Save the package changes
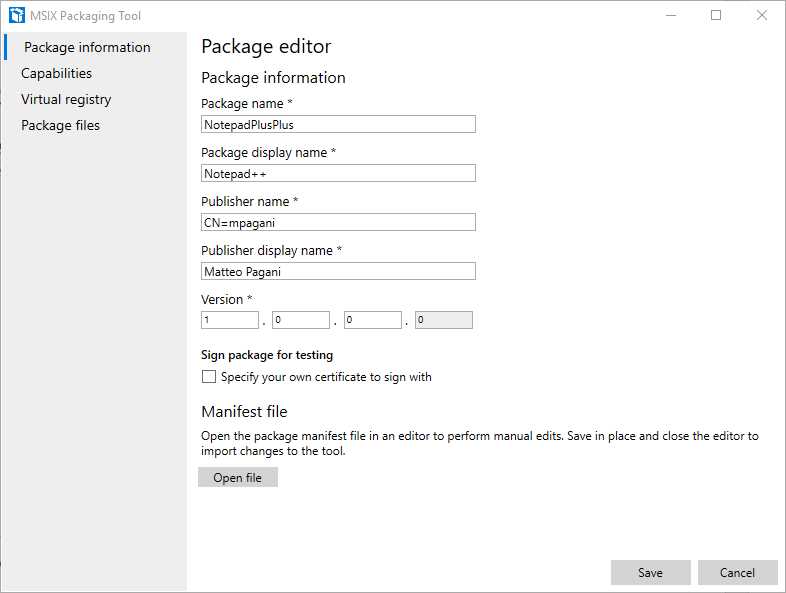 point(651,572)
